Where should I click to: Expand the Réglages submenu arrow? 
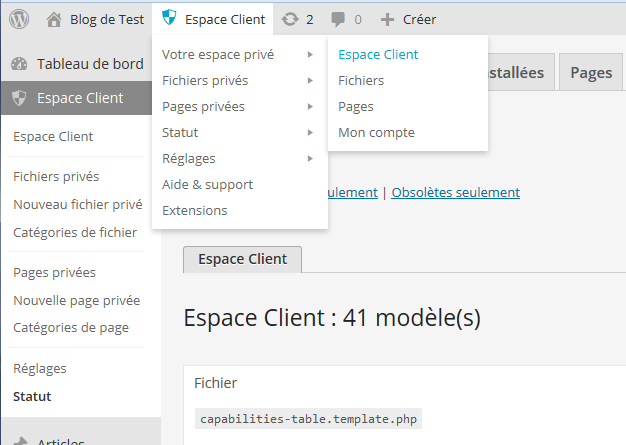point(310,158)
